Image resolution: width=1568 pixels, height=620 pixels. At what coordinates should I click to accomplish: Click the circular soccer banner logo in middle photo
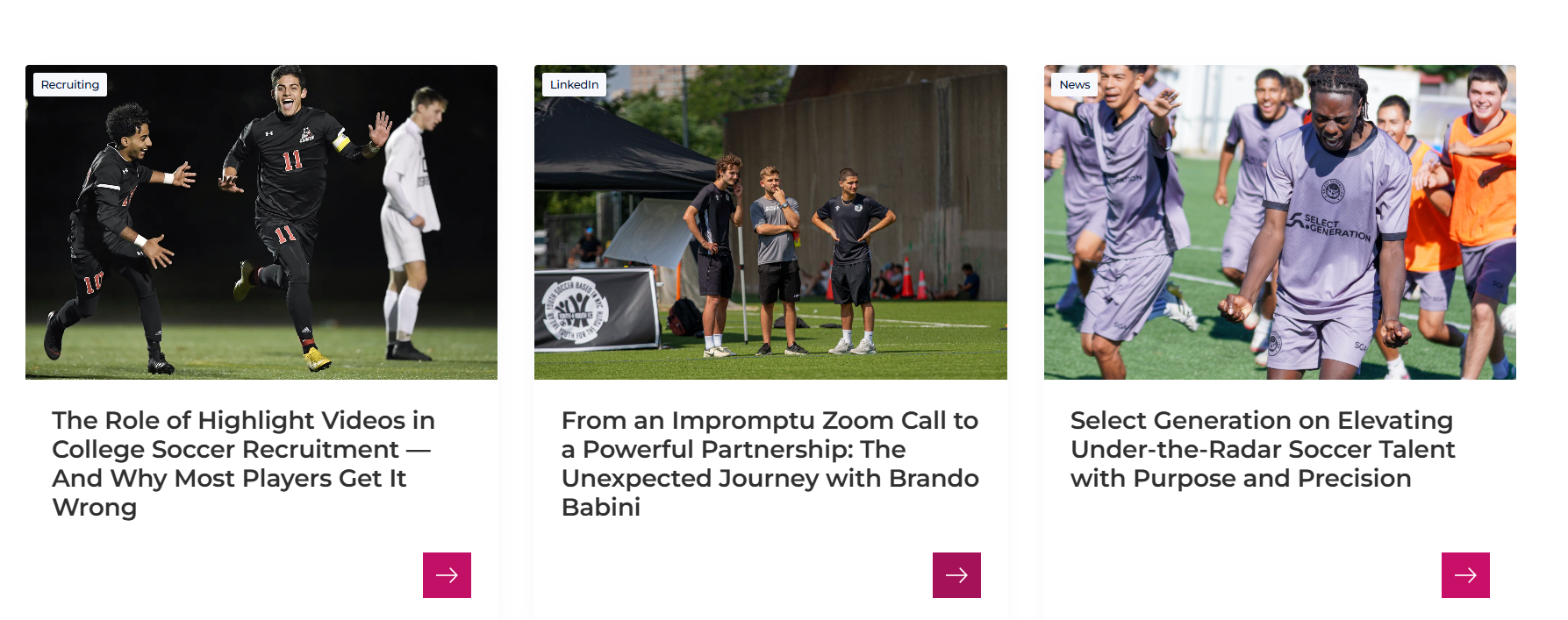tap(575, 311)
